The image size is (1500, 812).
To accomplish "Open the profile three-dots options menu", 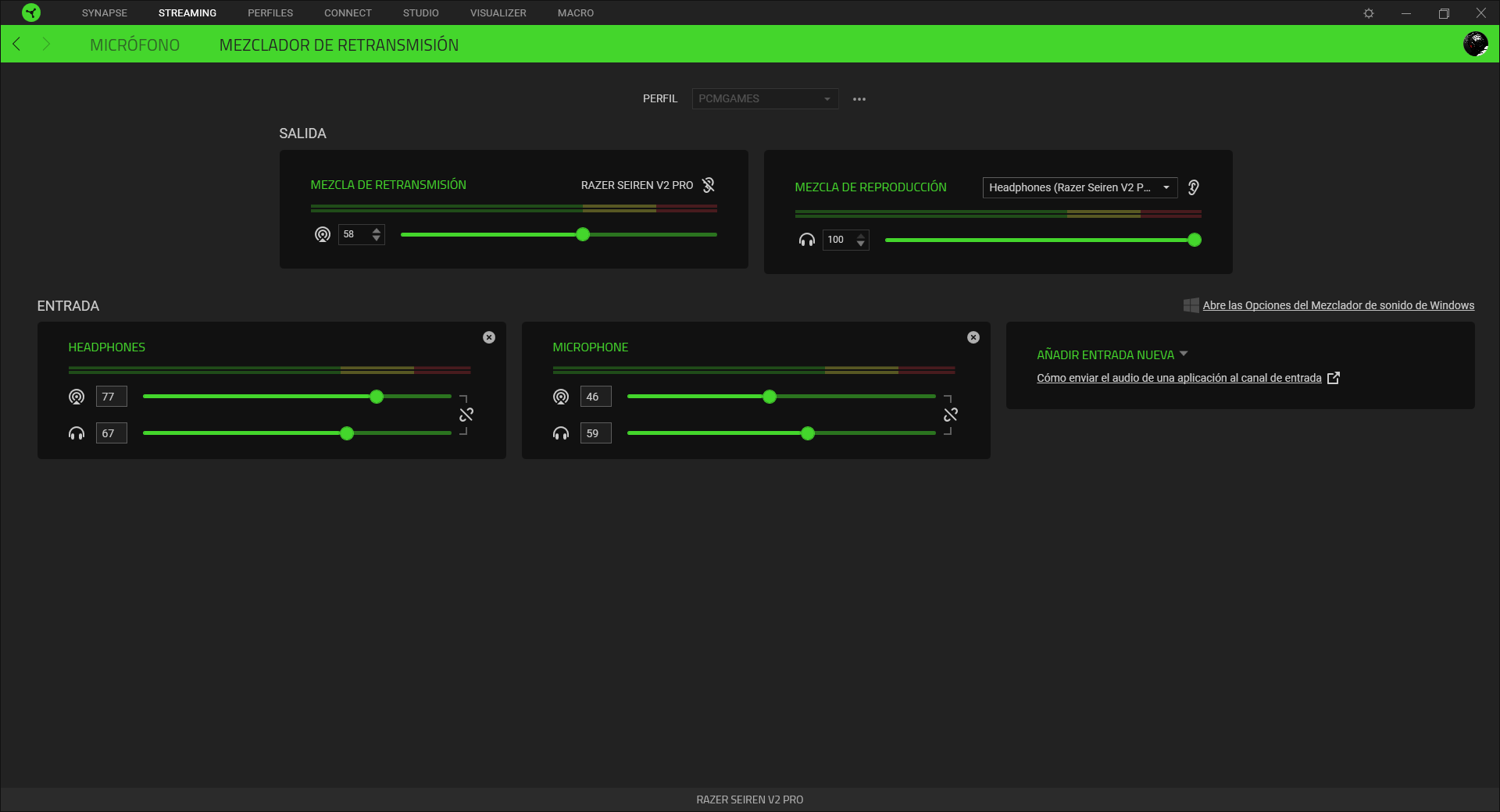I will click(x=859, y=99).
